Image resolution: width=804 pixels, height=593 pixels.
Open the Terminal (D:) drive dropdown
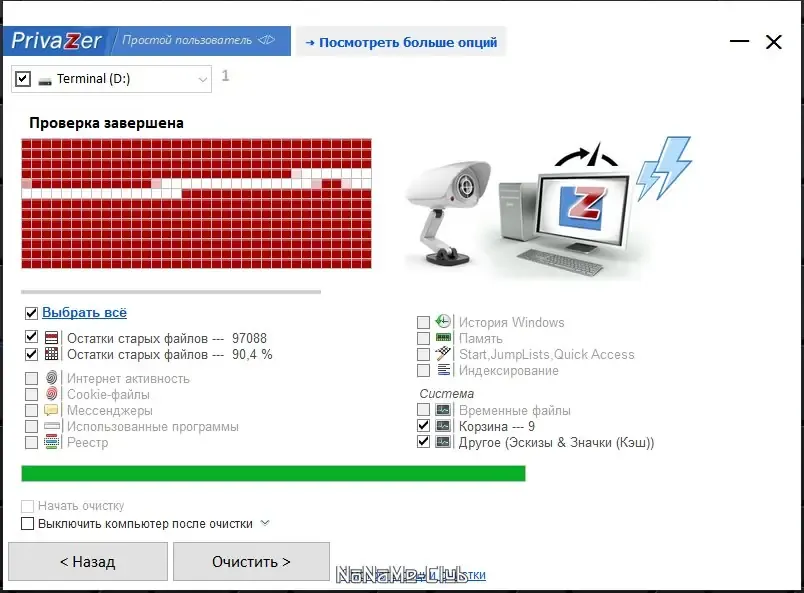click(x=203, y=80)
